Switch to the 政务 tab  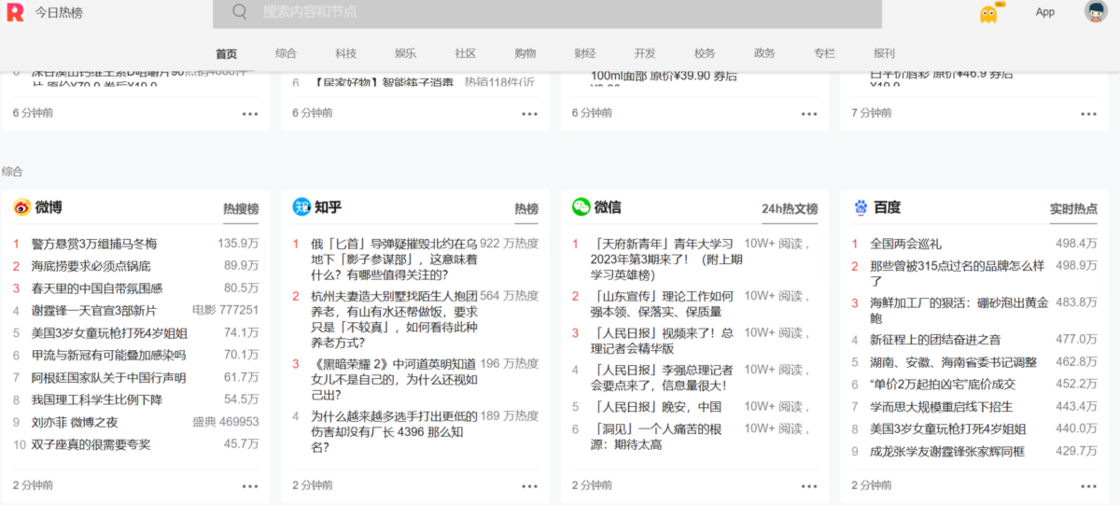764,54
